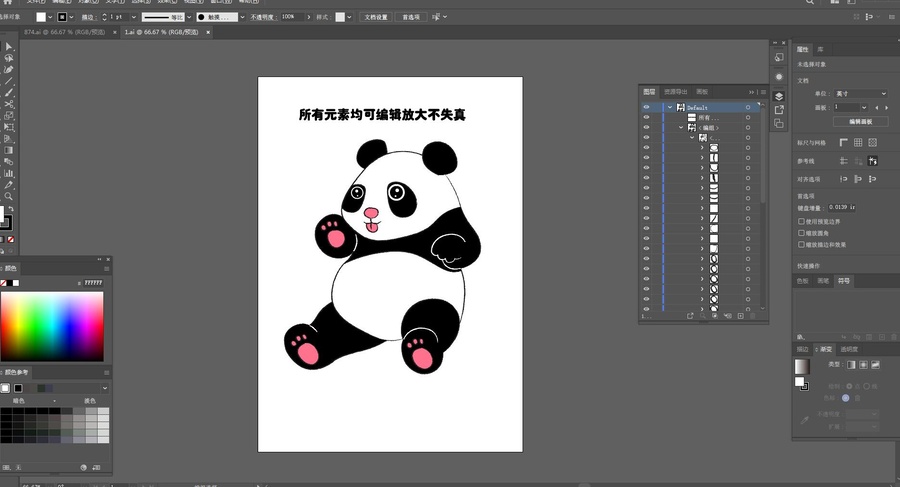Screen dimensions: 900x487
Task: Click the 首选项 button
Action: point(411,17)
